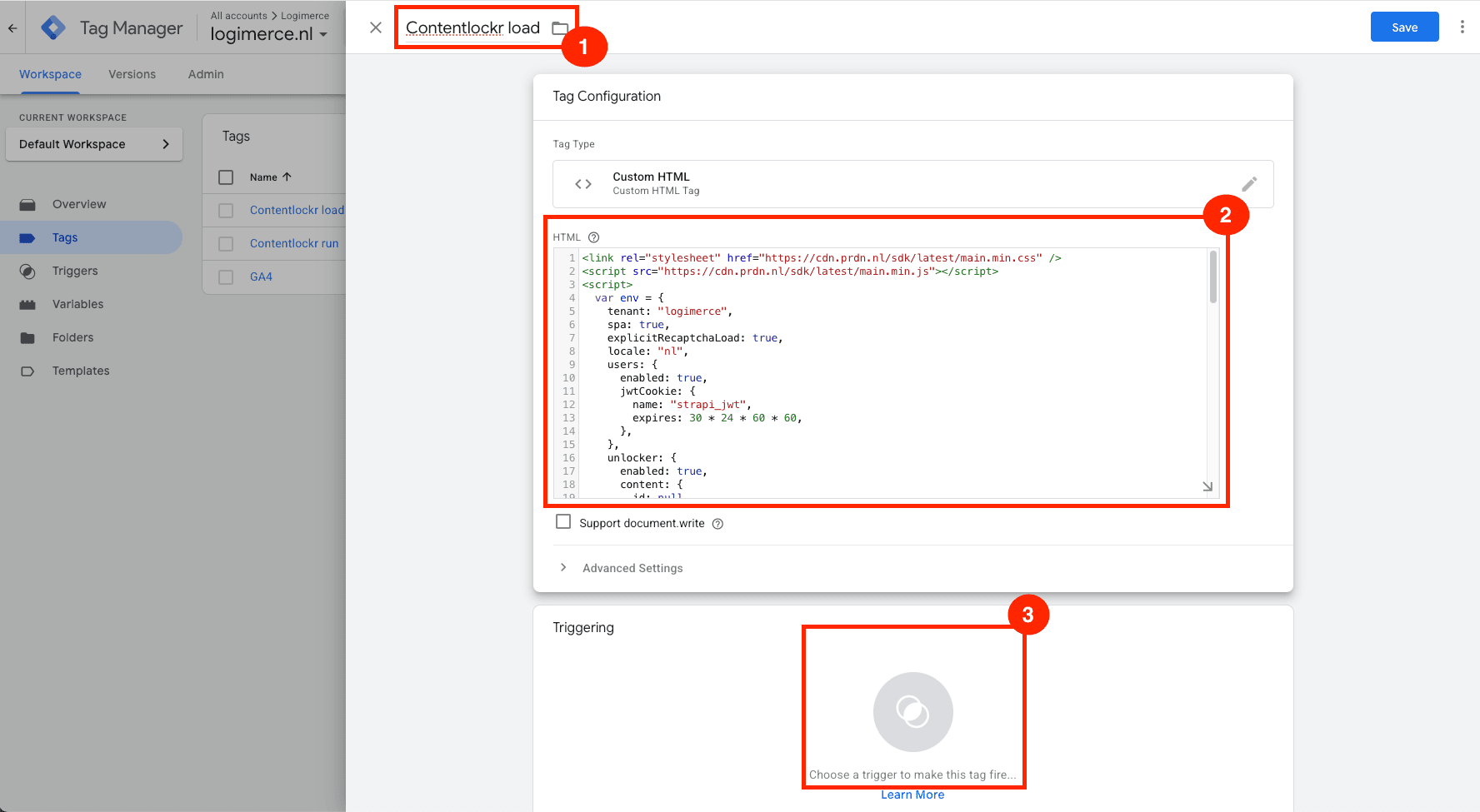
Task: Enable Support document.write option
Action: pyautogui.click(x=563, y=521)
